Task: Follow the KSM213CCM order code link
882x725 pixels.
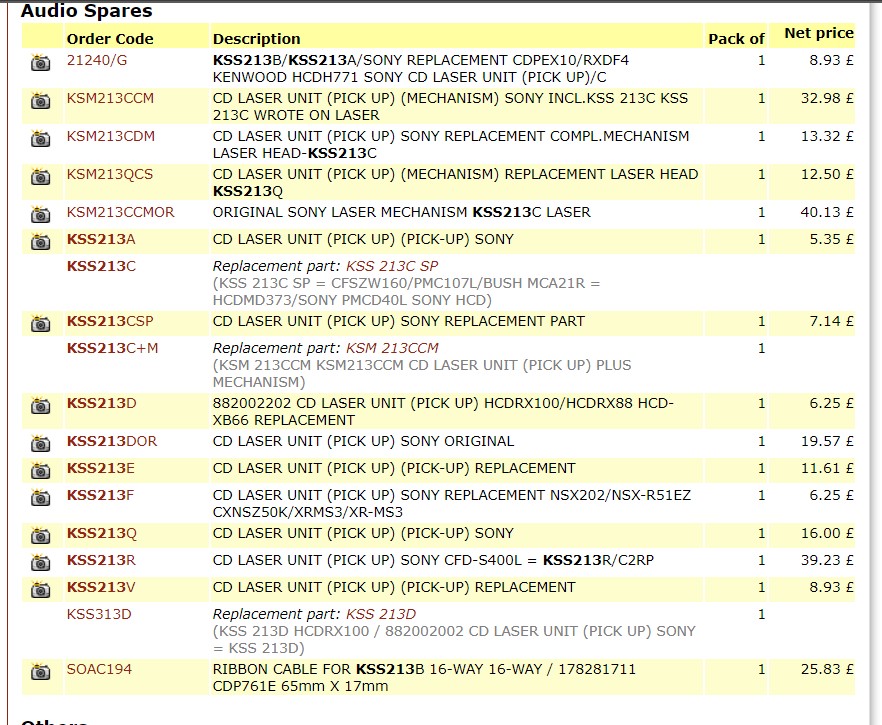Action: [110, 98]
